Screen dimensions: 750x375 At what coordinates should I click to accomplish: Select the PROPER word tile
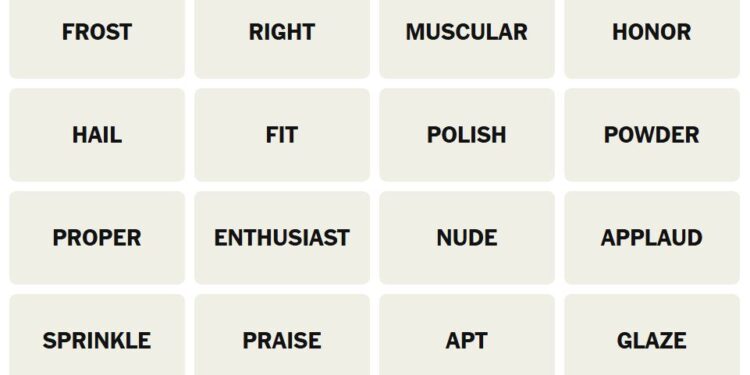pos(97,238)
